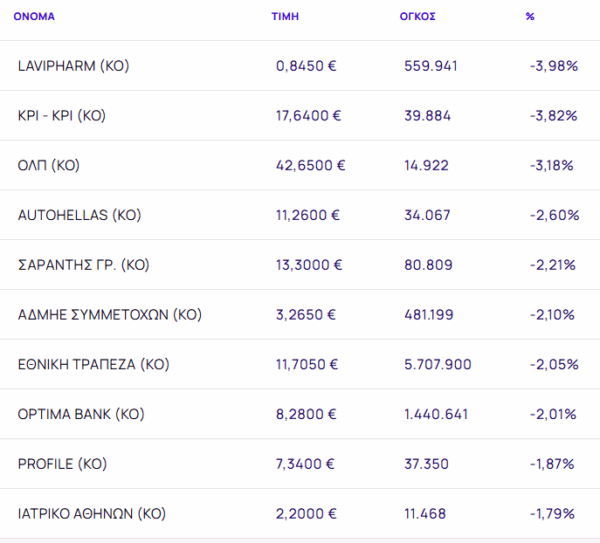This screenshot has width=600, height=543.
Task: Select the volume 80.809
Action: 428,265
